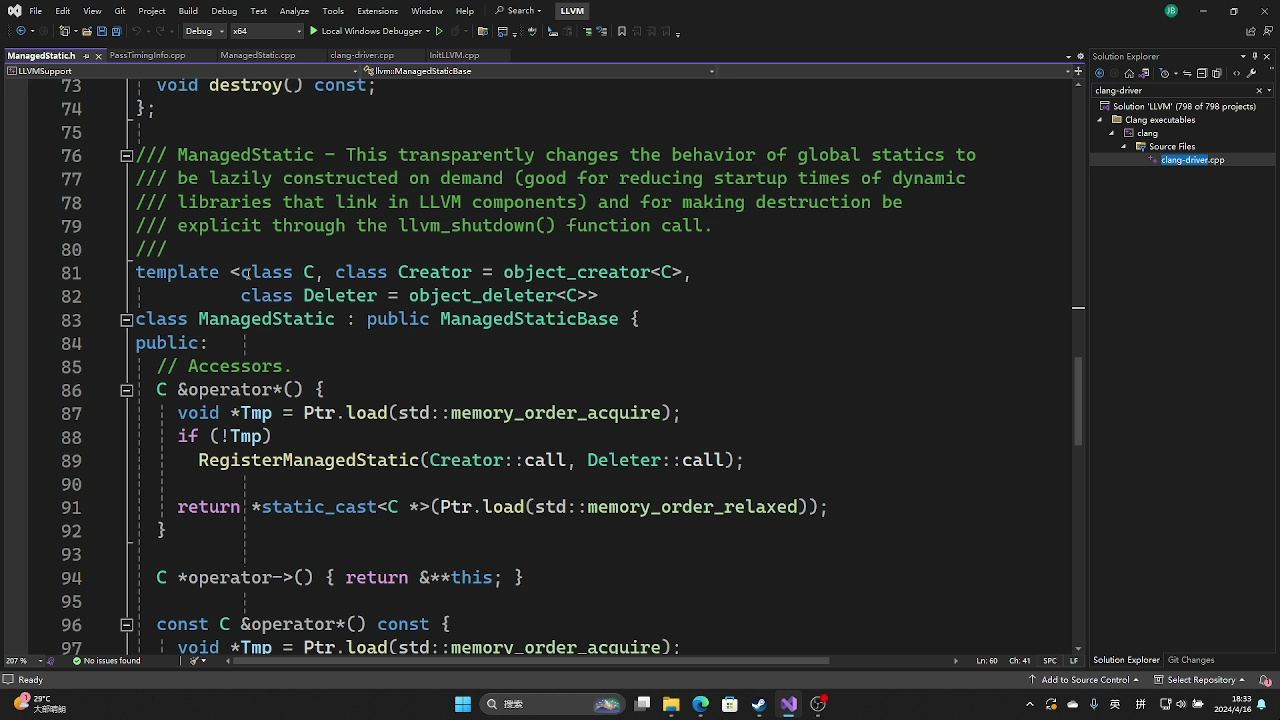Click the Solution Explorer Back arrow icon
This screenshot has width=1280, height=720.
point(1099,73)
